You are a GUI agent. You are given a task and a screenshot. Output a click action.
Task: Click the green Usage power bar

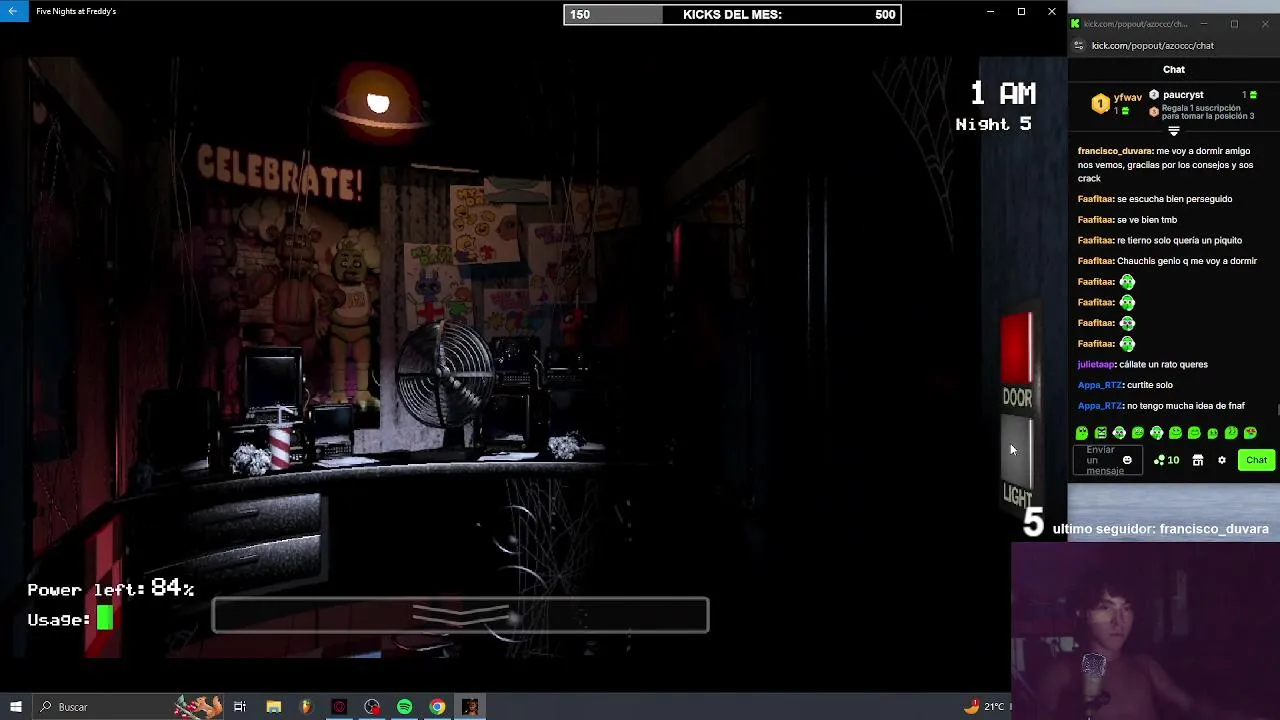[104, 620]
